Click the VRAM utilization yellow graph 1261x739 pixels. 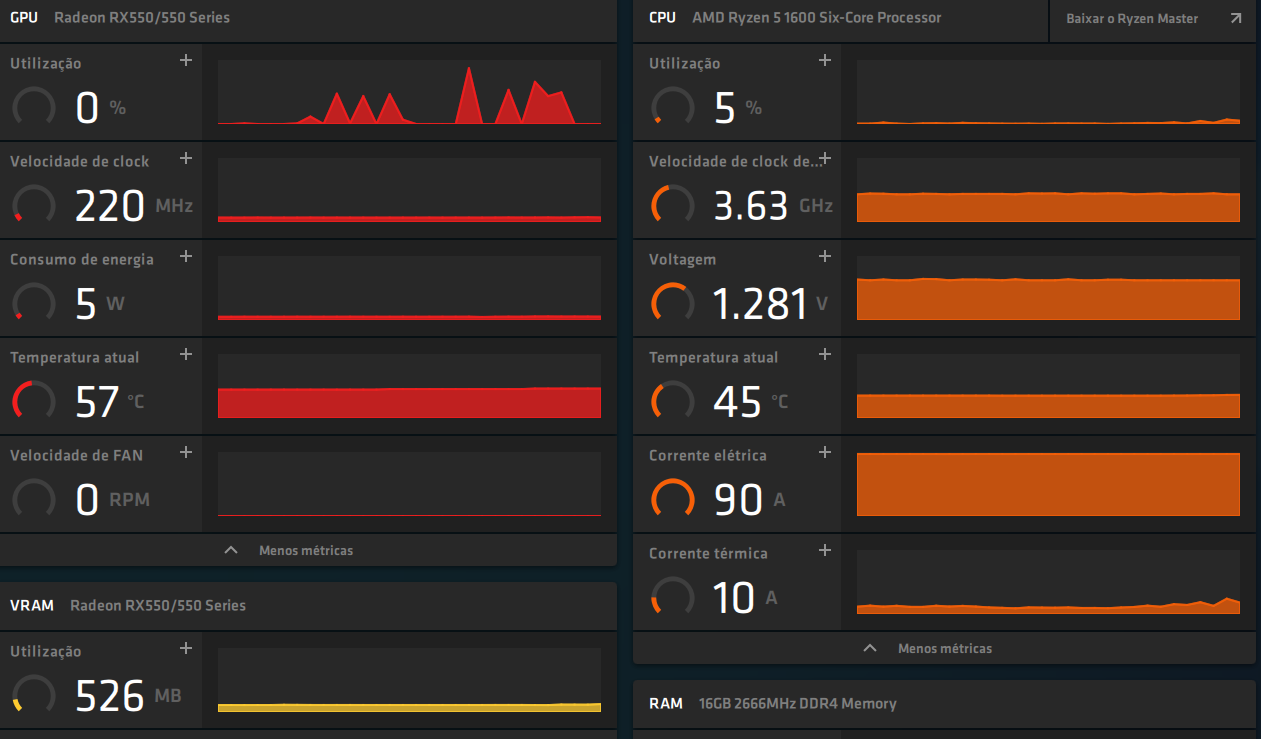(x=409, y=680)
